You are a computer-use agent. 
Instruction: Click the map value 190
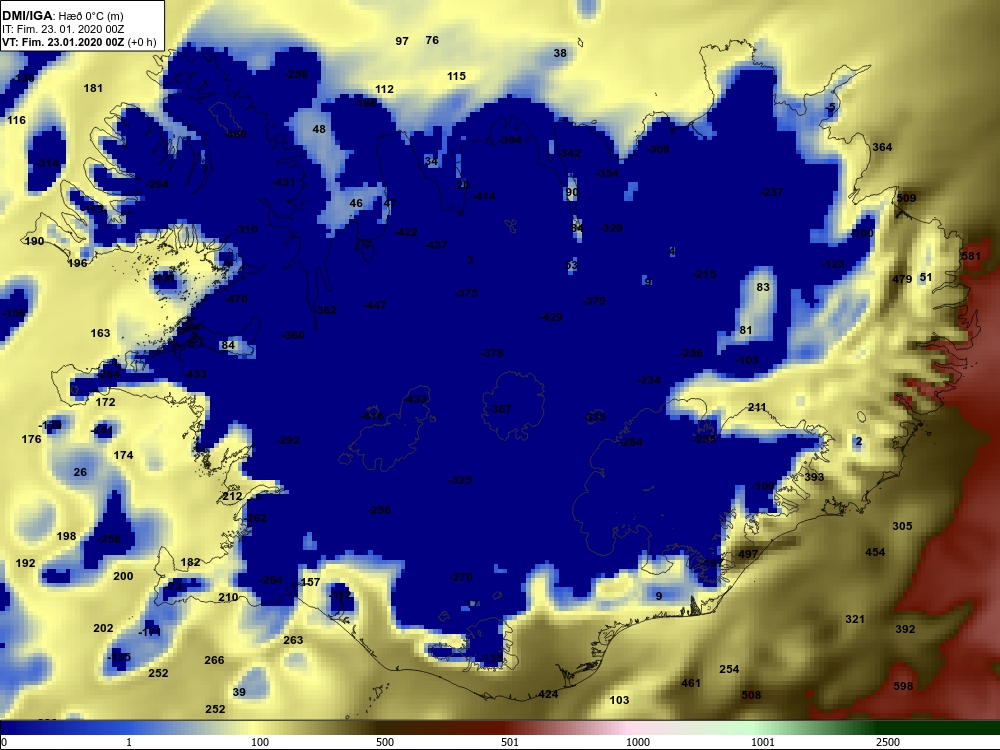(34, 241)
